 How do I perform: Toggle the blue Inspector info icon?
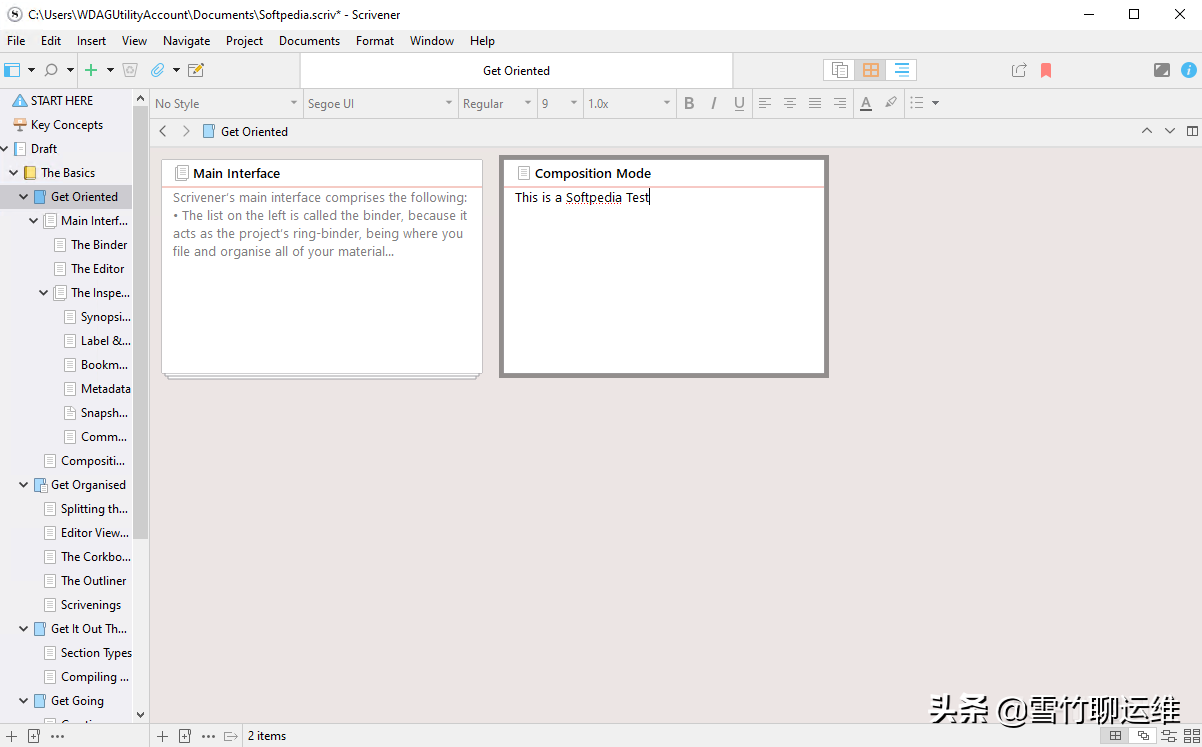[1189, 70]
